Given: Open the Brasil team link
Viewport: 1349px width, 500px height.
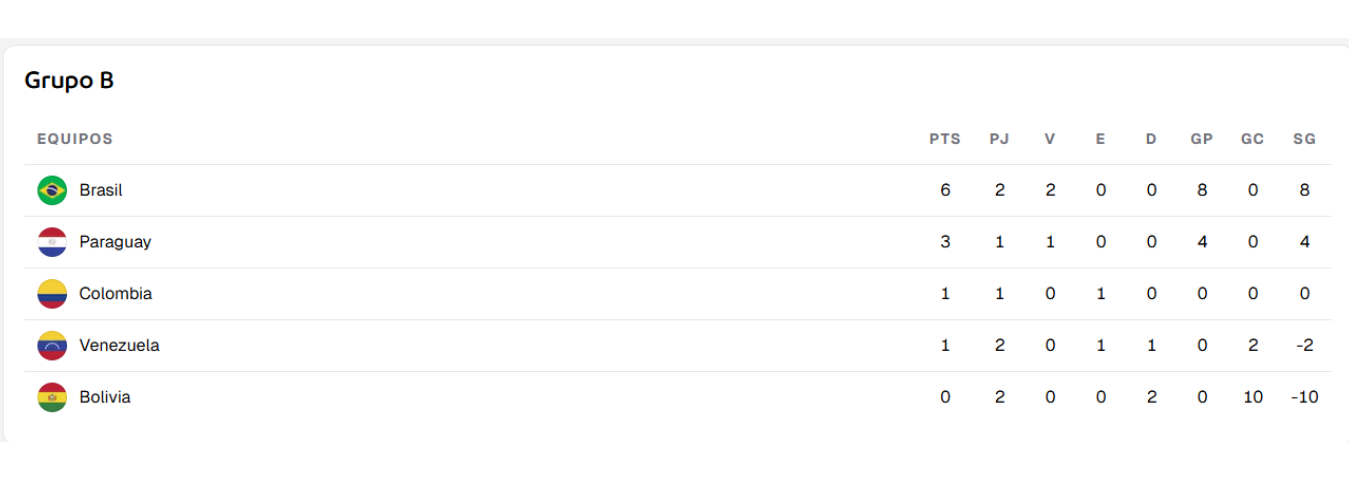Looking at the screenshot, I should (101, 190).
